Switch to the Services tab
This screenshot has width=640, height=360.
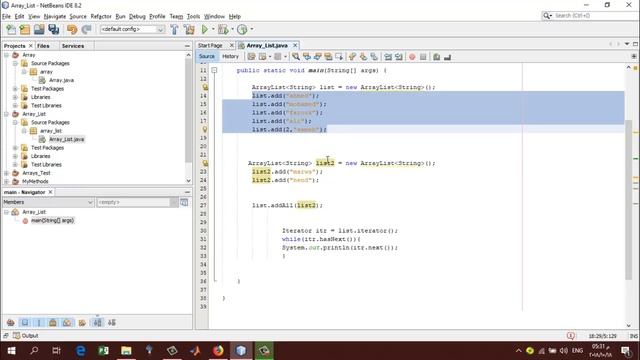click(x=73, y=46)
